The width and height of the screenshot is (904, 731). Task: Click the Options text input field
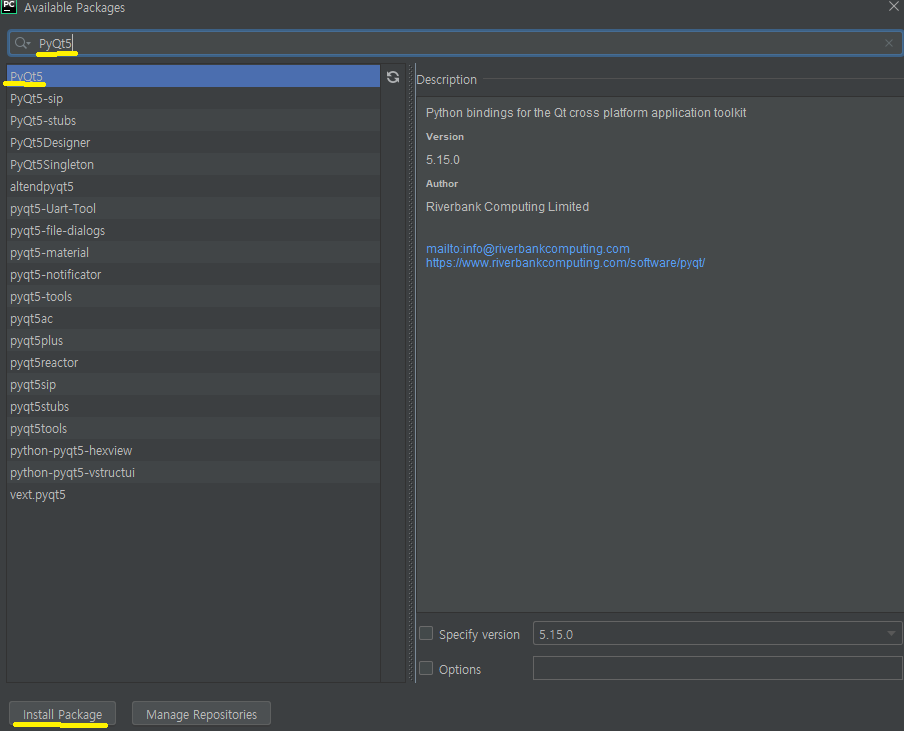[x=717, y=668]
